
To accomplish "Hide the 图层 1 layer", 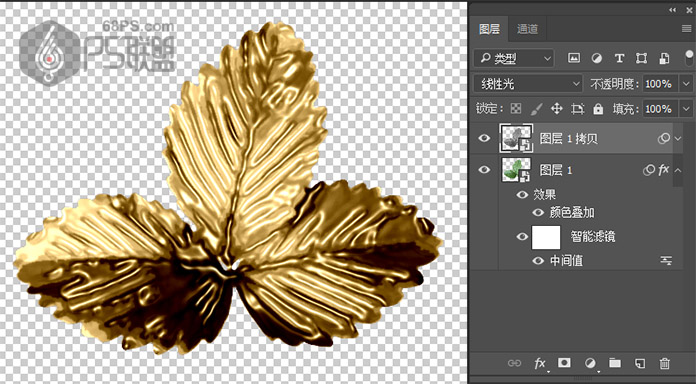I will pos(484,169).
